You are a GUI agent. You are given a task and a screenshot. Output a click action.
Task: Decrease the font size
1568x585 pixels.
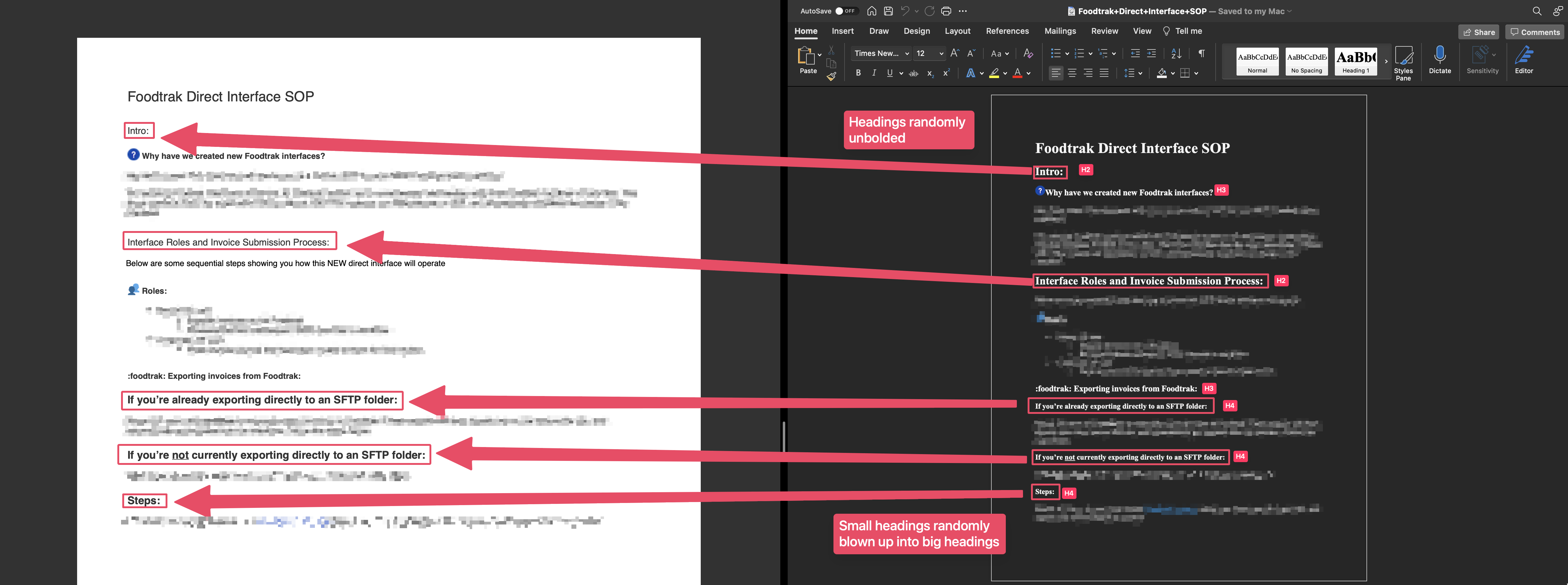(971, 53)
